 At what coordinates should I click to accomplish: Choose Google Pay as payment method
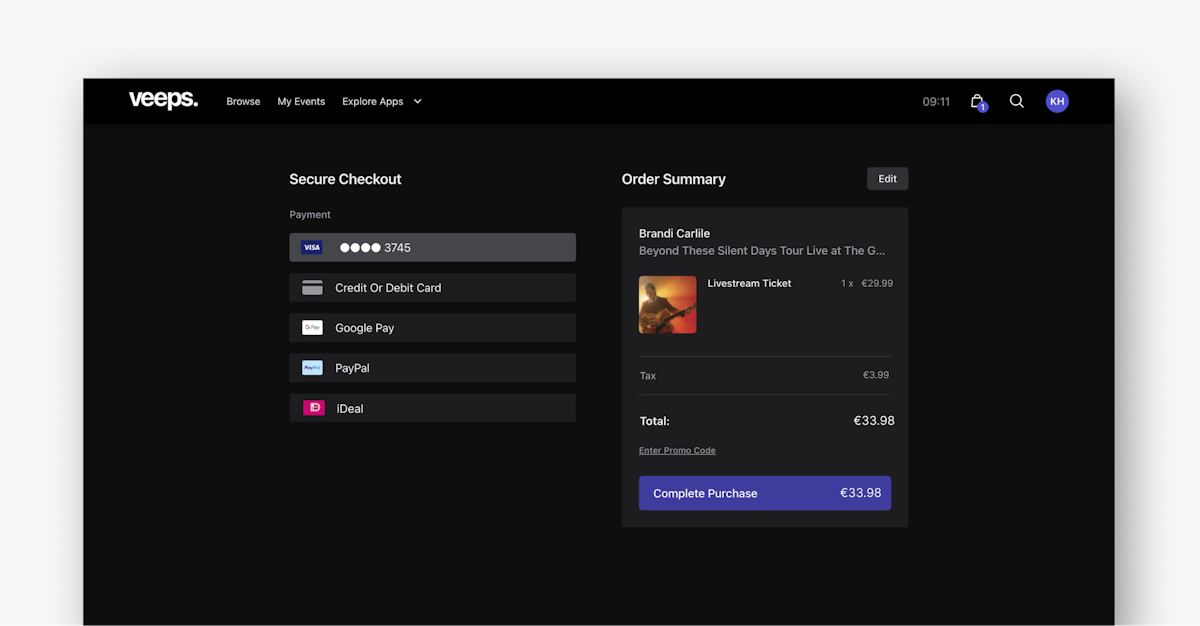(x=432, y=328)
